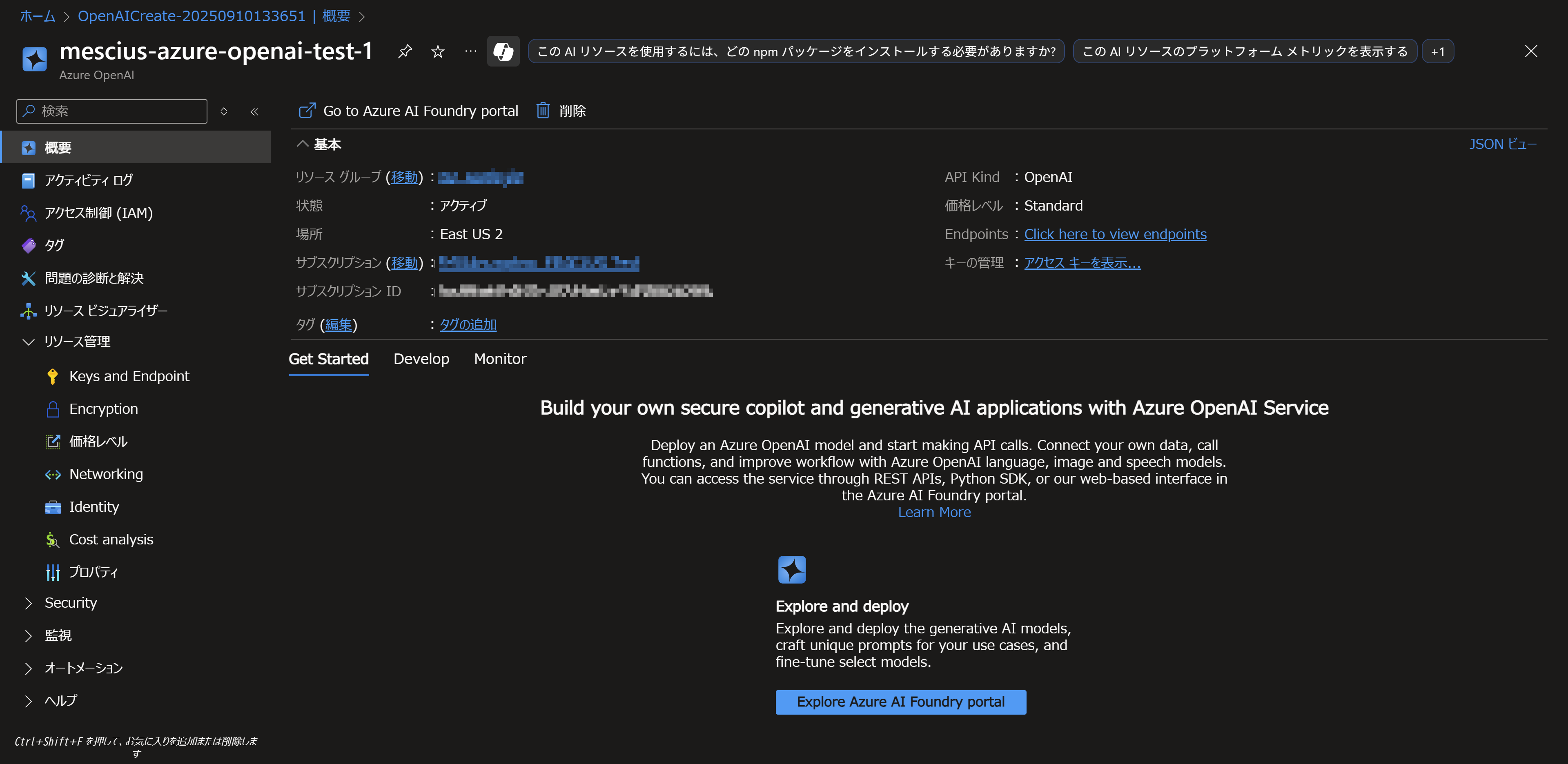Viewport: 1568px width, 764px height.
Task: Click the 問題の診断と解決 wrench icon
Action: (x=28, y=279)
